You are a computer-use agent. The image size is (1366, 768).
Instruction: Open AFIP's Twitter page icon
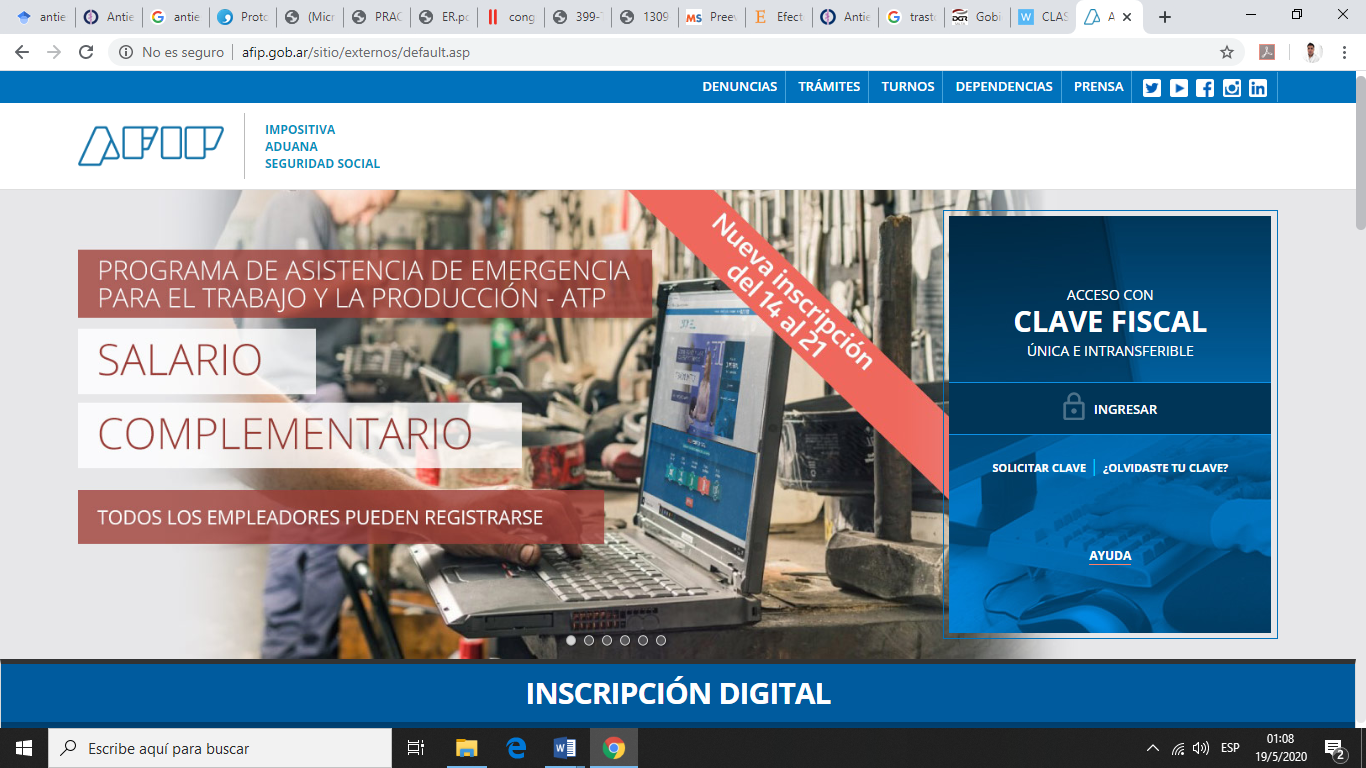pyautogui.click(x=1152, y=88)
